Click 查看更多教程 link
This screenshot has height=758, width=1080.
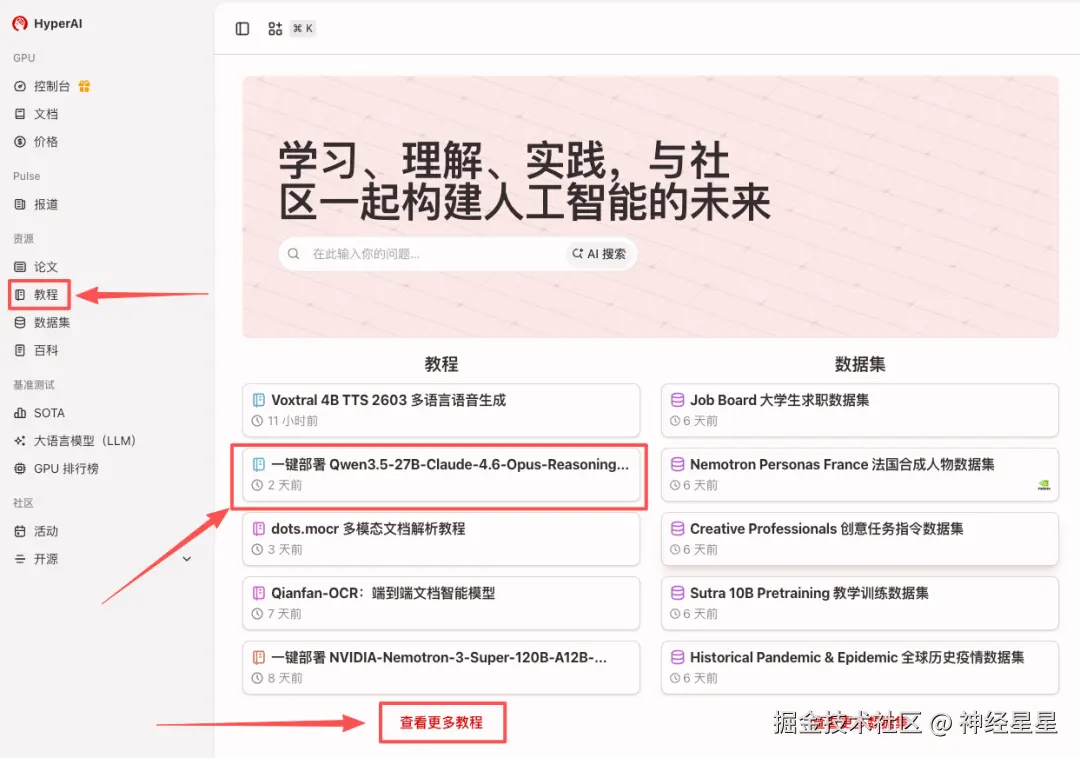[442, 722]
